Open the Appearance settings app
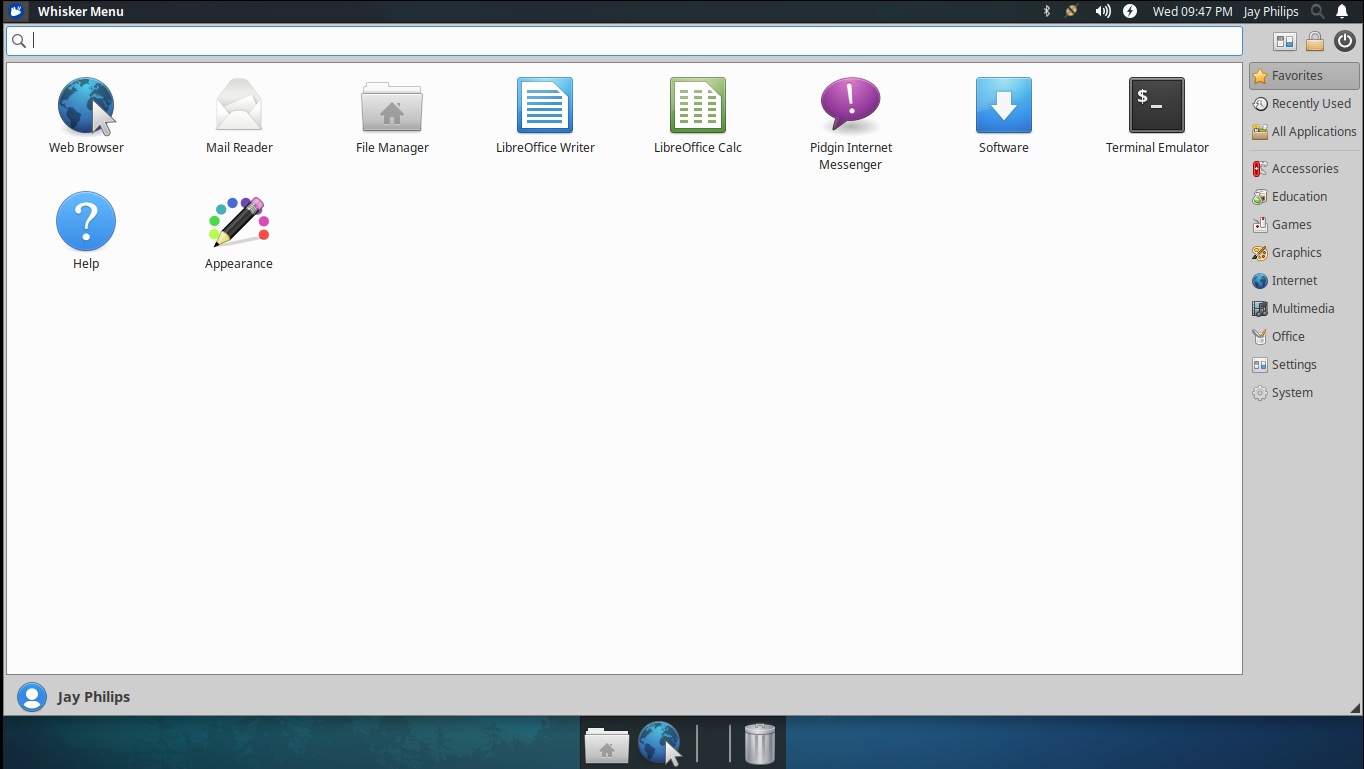Image resolution: width=1364 pixels, height=769 pixels. [239, 223]
